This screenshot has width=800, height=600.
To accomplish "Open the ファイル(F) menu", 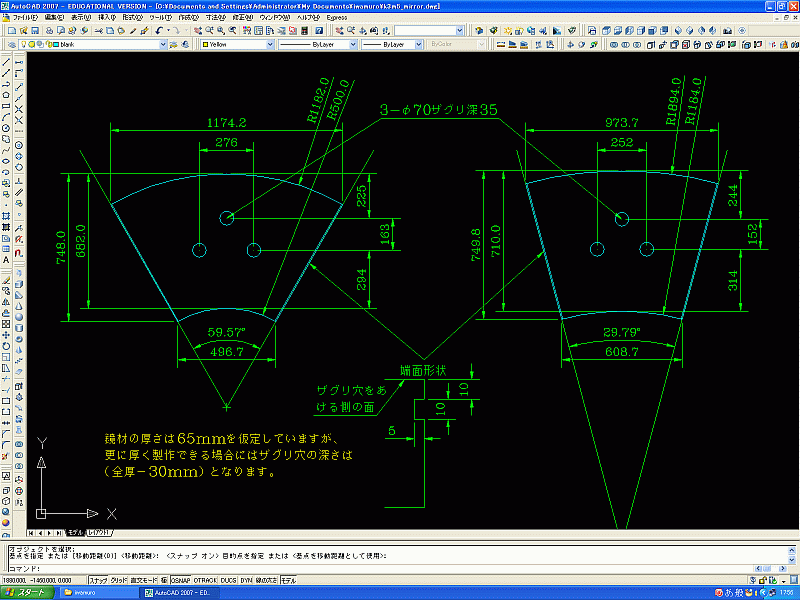I will point(24,17).
